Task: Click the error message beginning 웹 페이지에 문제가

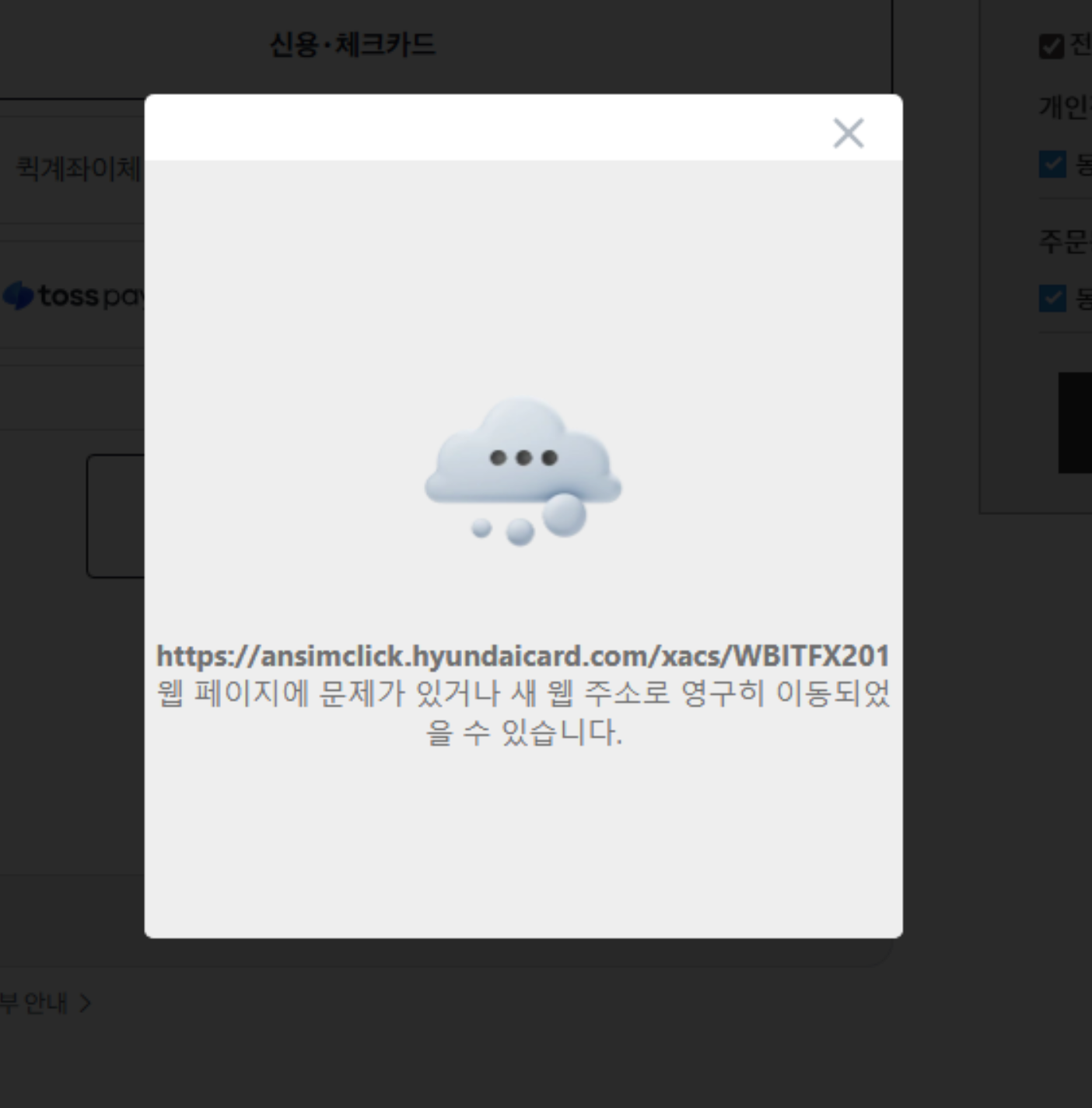Action: pyautogui.click(x=523, y=713)
